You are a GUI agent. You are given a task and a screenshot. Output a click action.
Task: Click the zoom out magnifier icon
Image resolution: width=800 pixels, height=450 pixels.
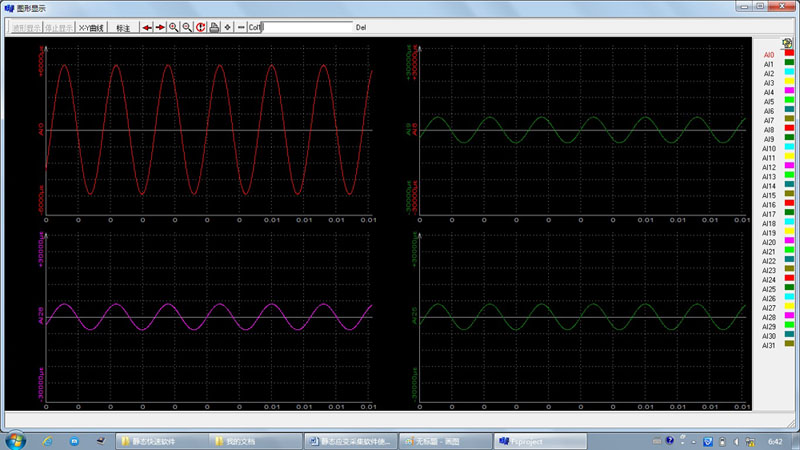[x=187, y=27]
